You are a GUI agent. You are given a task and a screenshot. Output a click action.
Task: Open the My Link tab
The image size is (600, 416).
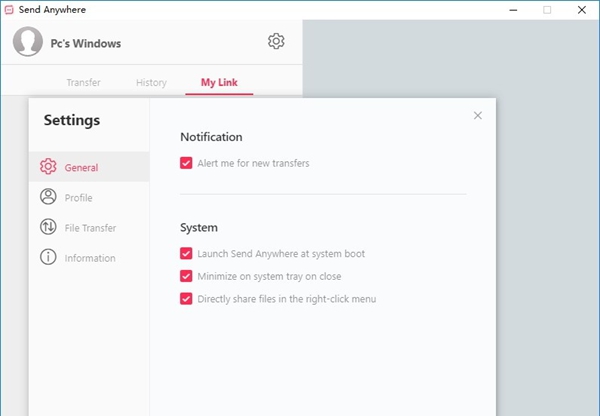219,82
